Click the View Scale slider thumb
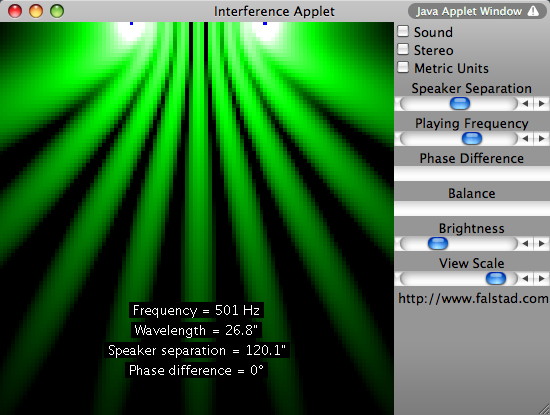Image resolution: width=550 pixels, height=415 pixels. (496, 279)
